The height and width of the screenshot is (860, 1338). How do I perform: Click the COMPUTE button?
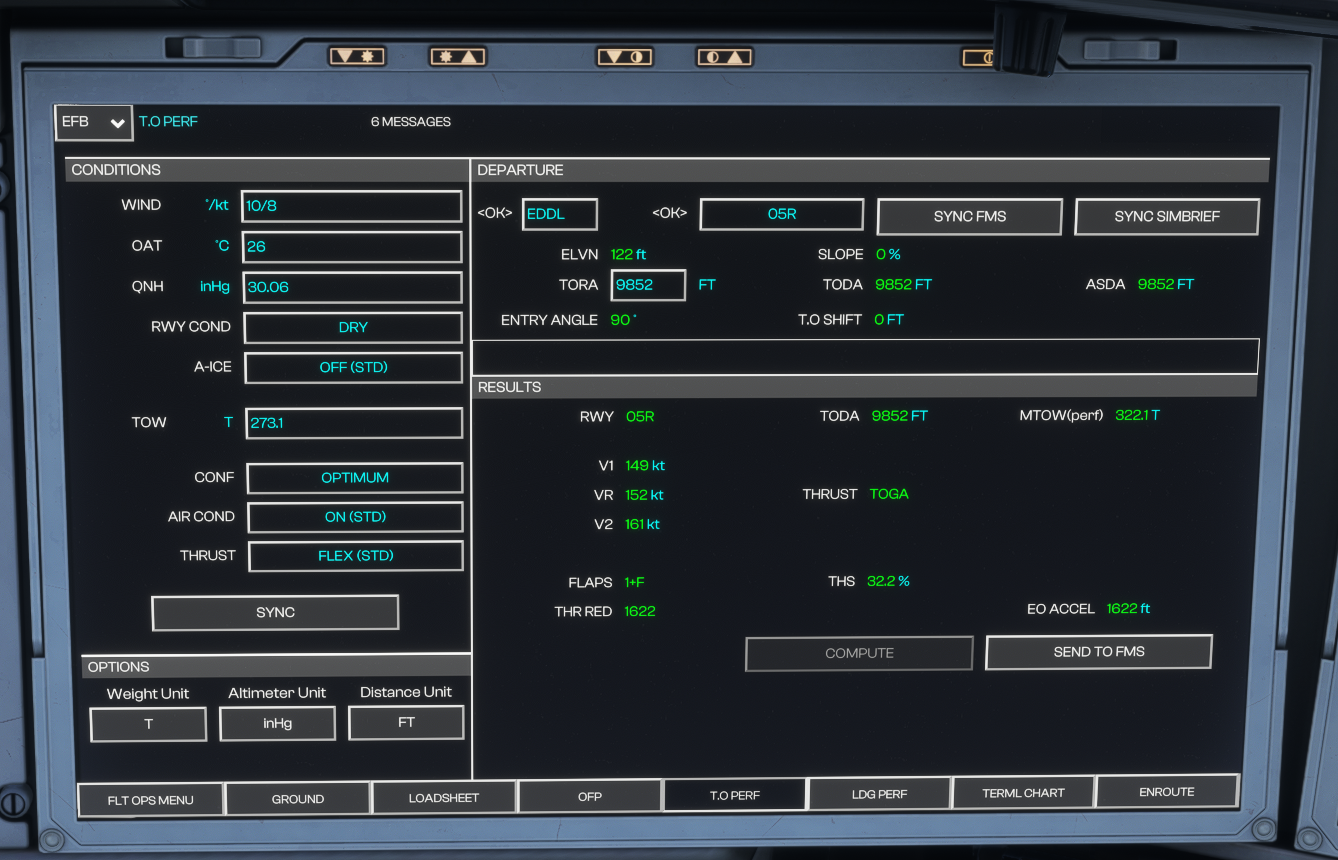(x=859, y=653)
